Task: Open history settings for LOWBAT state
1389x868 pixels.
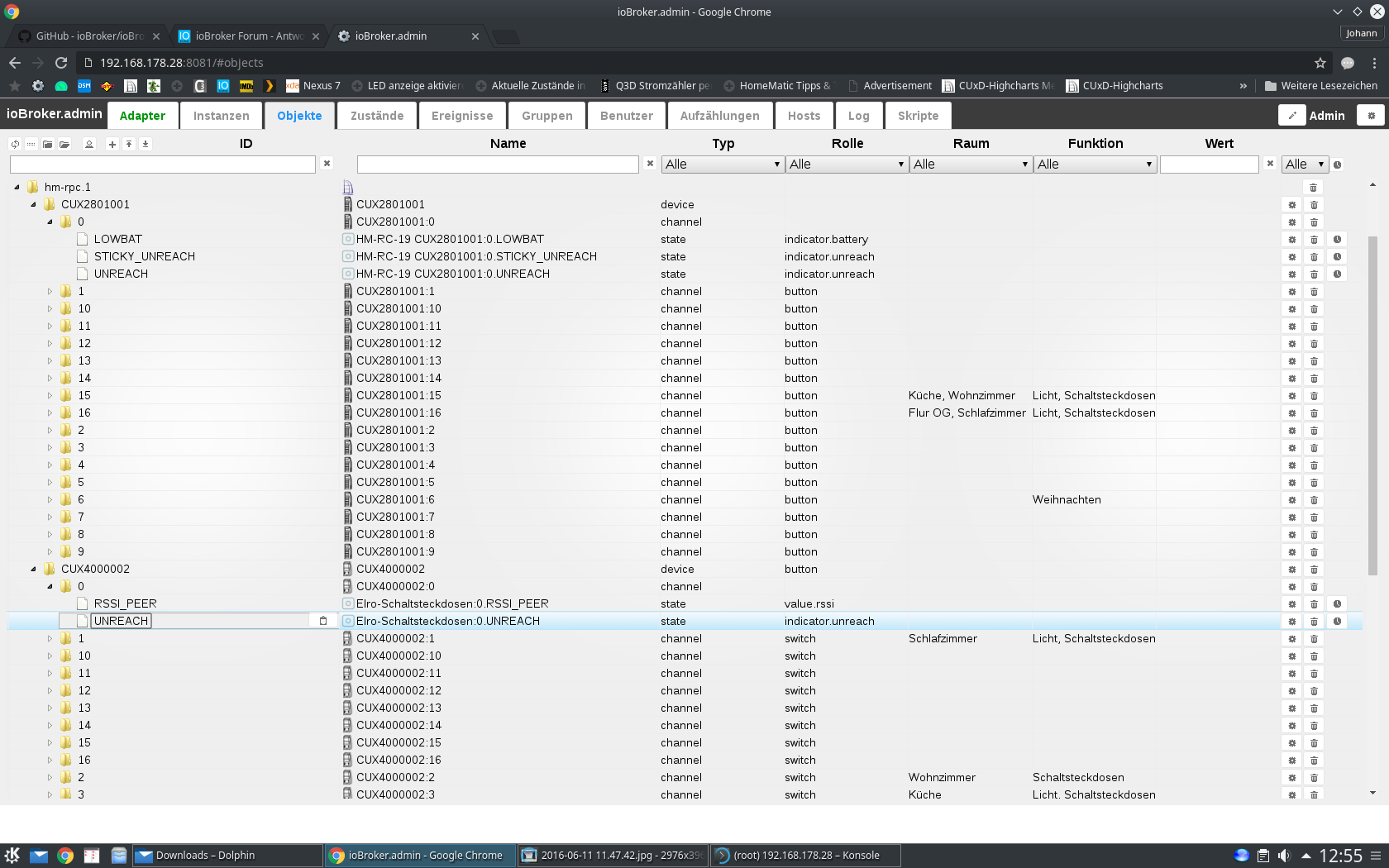Action: pyautogui.click(x=1337, y=240)
